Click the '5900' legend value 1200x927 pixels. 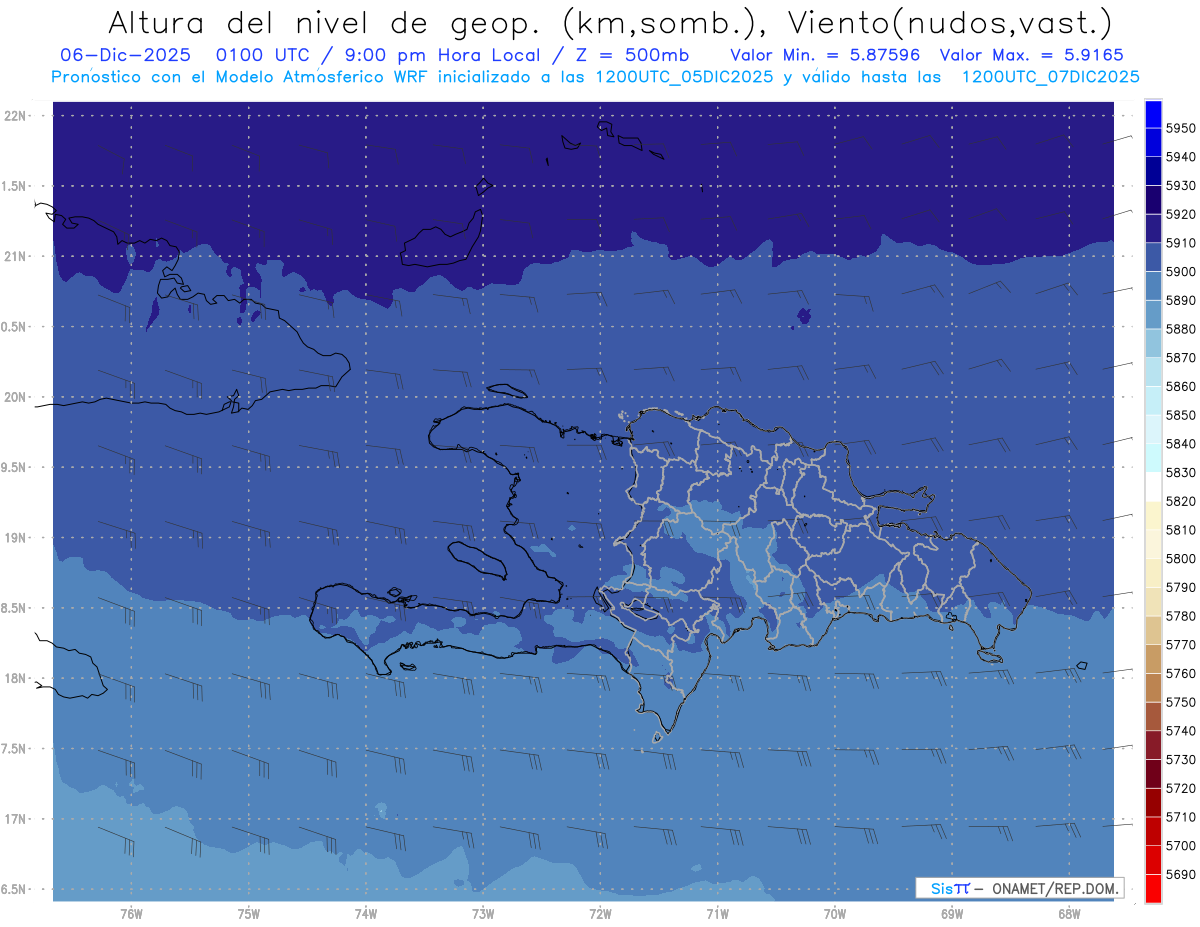pos(1181,272)
